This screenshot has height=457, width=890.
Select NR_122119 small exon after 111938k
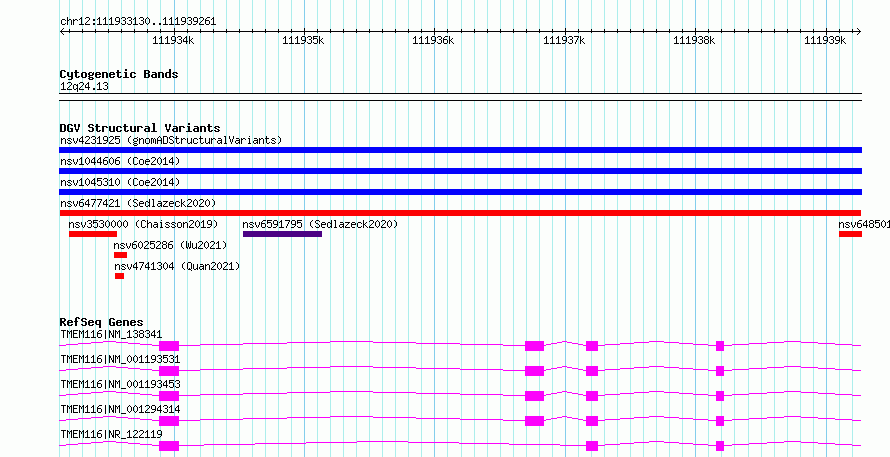point(720,446)
